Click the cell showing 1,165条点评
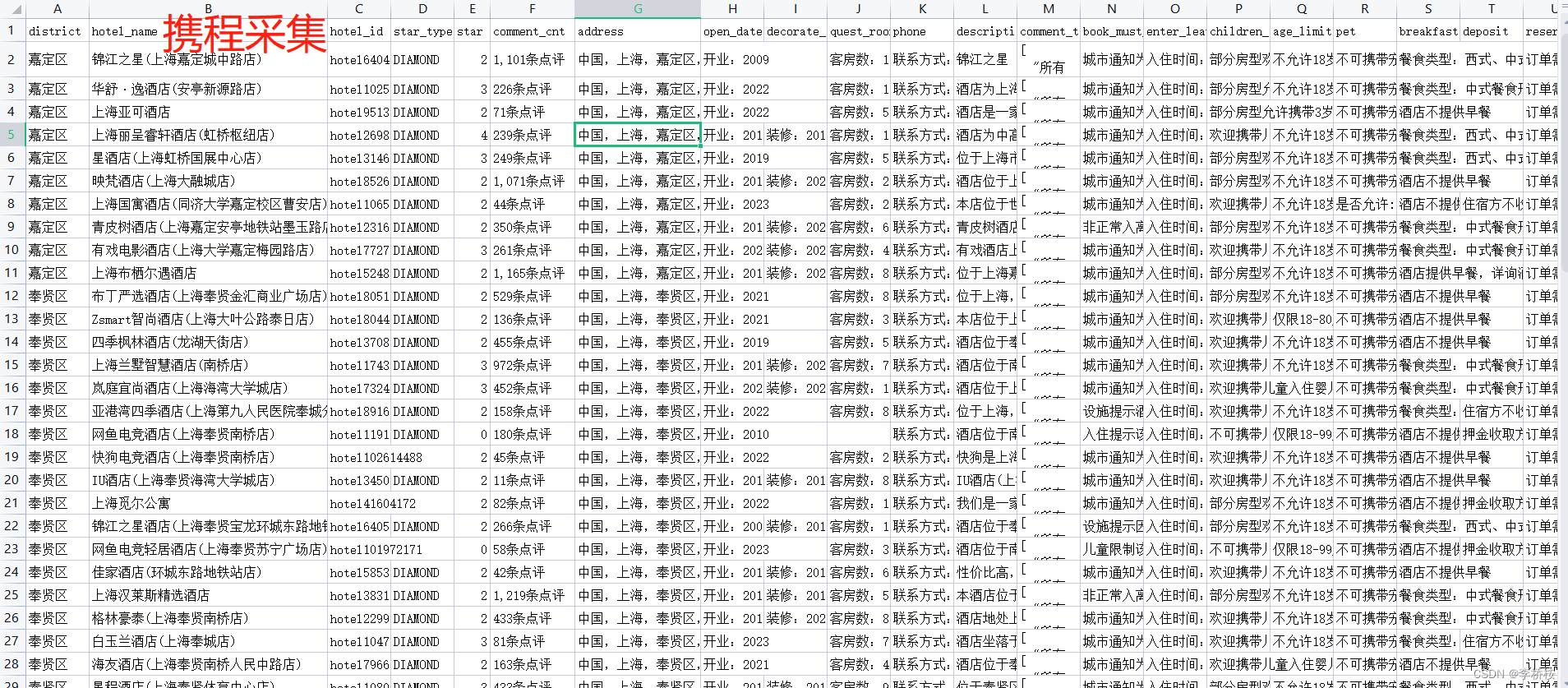The image size is (1568, 688). (533, 273)
